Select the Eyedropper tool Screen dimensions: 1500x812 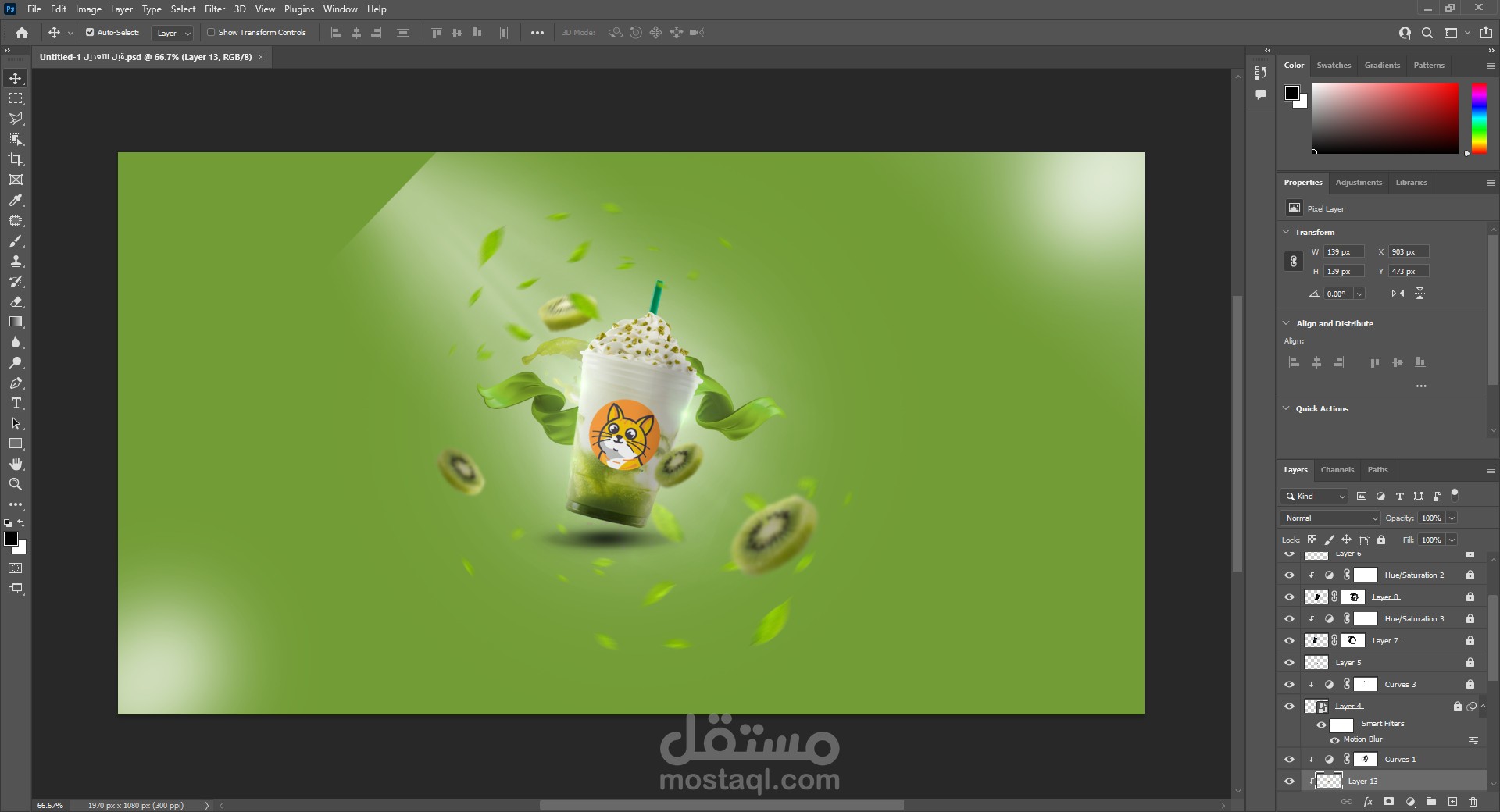click(16, 201)
